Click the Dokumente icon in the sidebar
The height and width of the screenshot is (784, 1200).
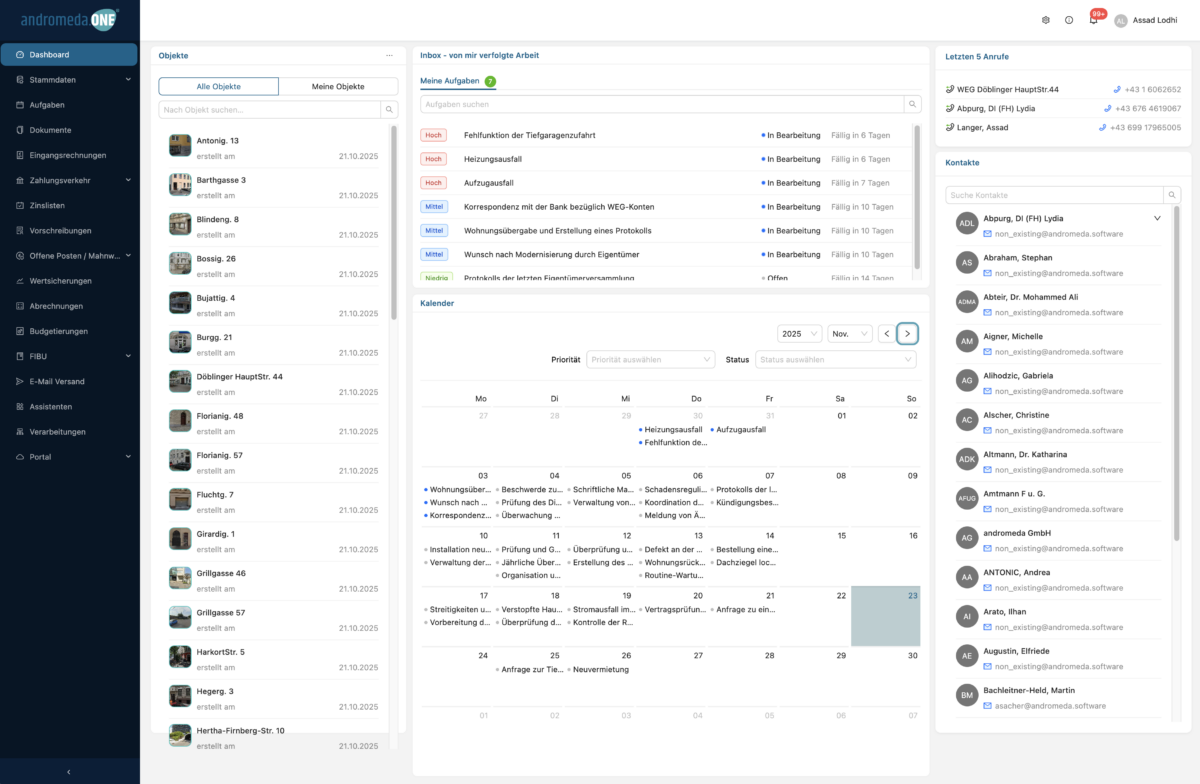[x=20, y=130]
